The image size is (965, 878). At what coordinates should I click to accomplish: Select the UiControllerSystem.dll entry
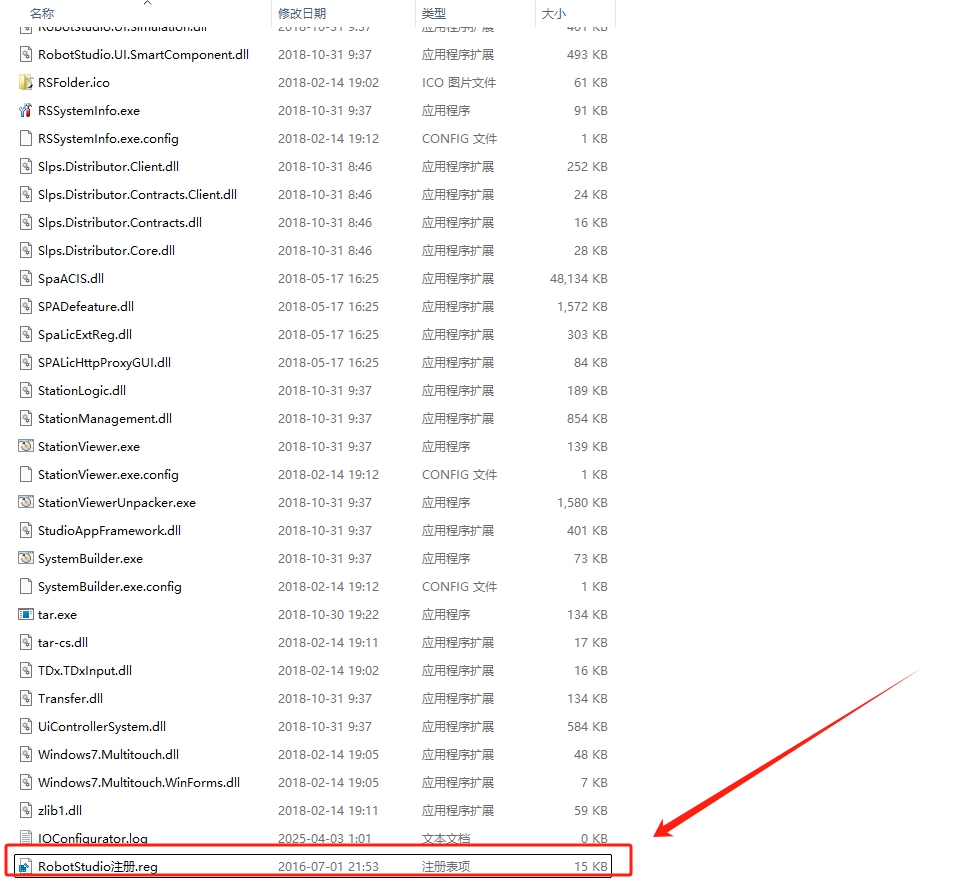coord(101,726)
